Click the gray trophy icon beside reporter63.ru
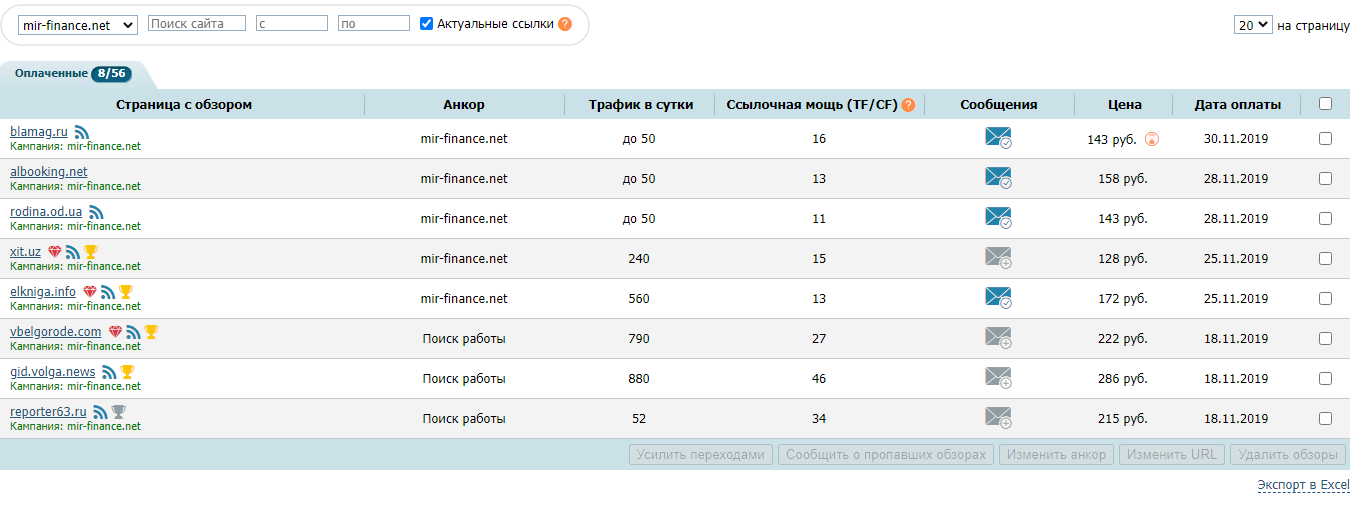The image size is (1366, 506). (118, 412)
